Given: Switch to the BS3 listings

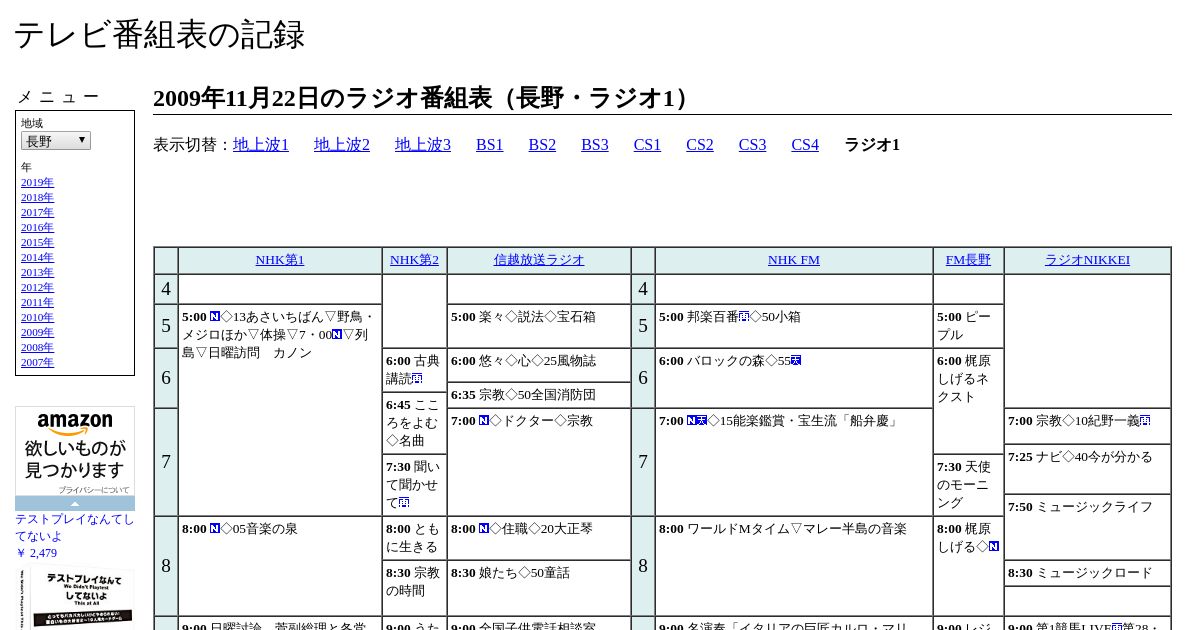Looking at the screenshot, I should click(x=595, y=145).
